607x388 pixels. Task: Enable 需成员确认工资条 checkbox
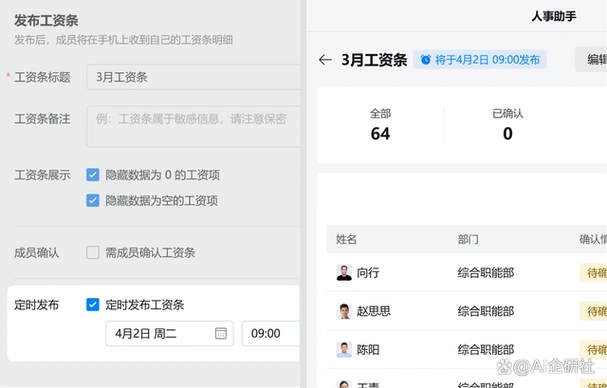click(x=93, y=252)
